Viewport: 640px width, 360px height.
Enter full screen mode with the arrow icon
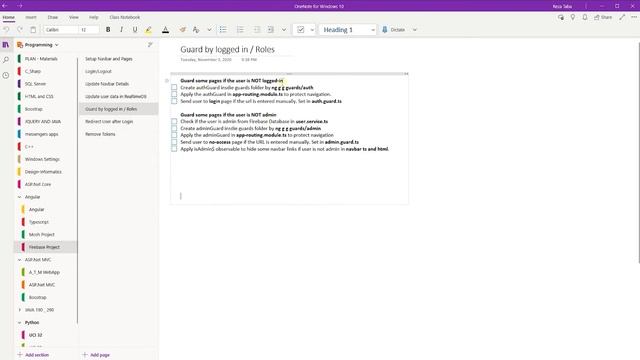[x=622, y=17]
